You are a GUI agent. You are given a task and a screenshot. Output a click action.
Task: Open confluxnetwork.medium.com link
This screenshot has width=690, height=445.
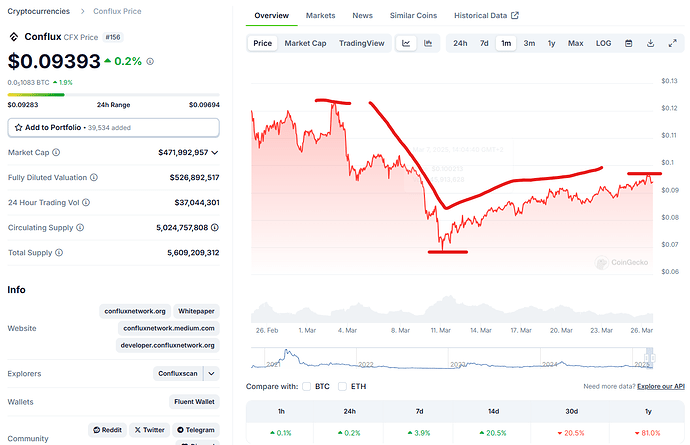169,328
